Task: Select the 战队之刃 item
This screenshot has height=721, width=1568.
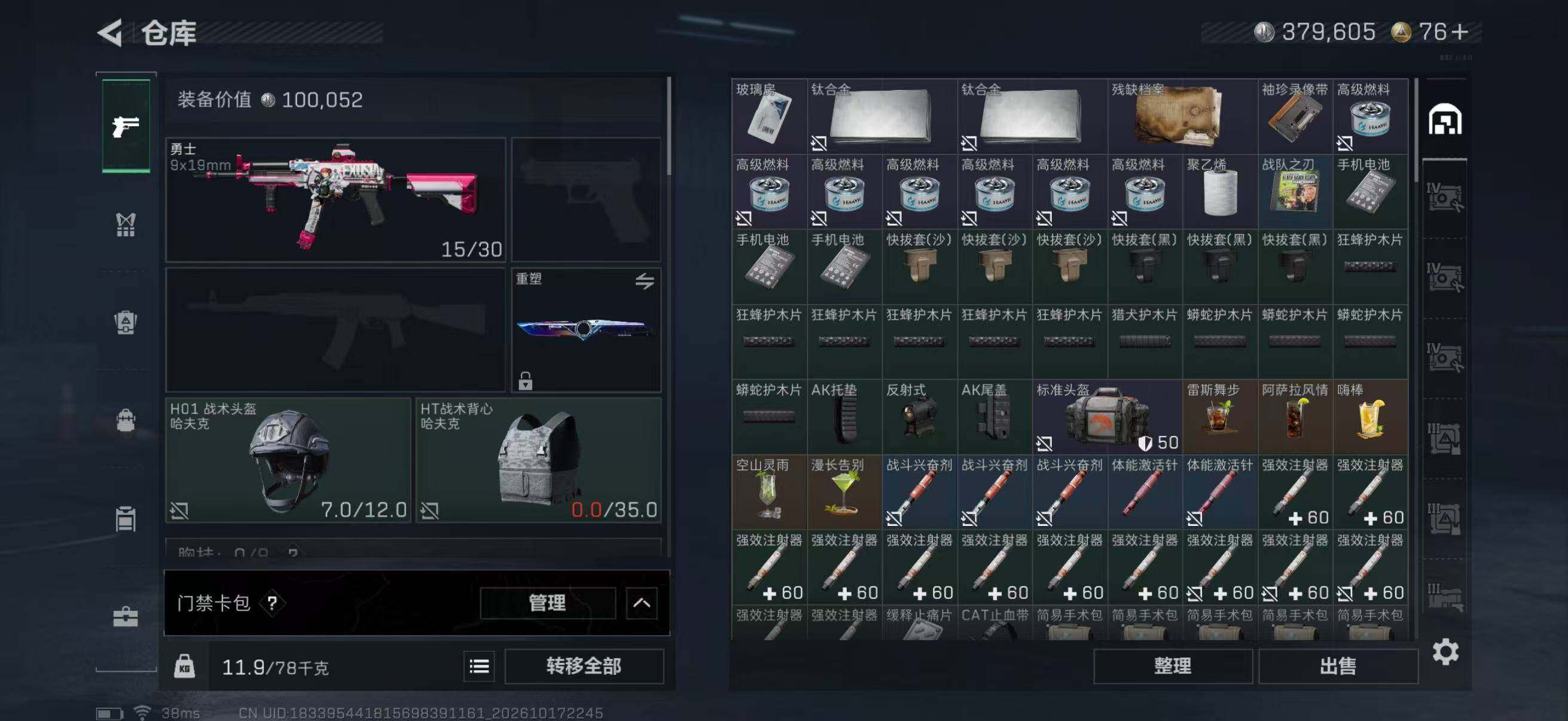Action: pyautogui.click(x=1295, y=192)
